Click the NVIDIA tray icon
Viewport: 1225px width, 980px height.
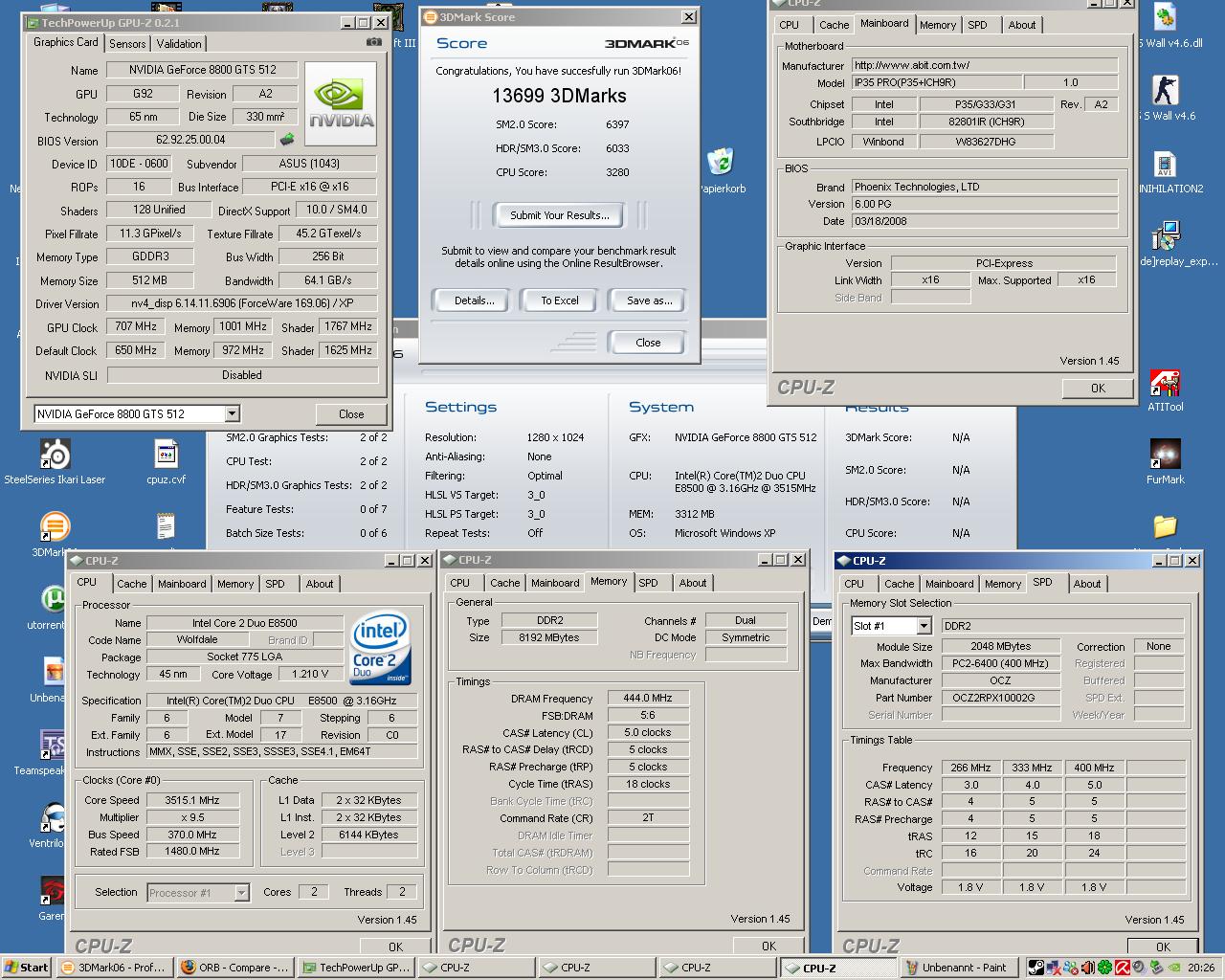point(1174,968)
